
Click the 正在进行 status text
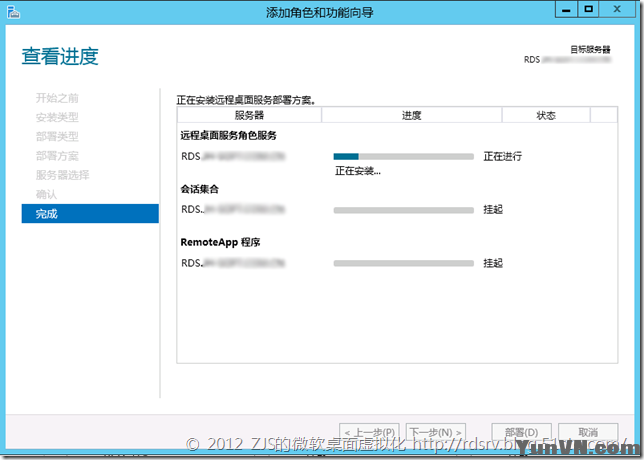point(502,156)
